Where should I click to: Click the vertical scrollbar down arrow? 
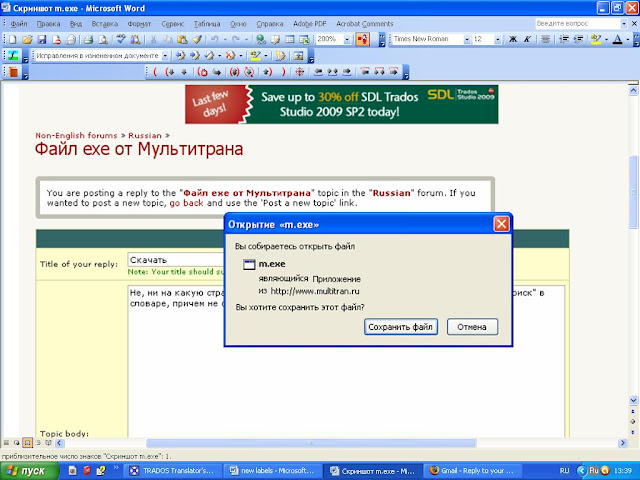633,400
